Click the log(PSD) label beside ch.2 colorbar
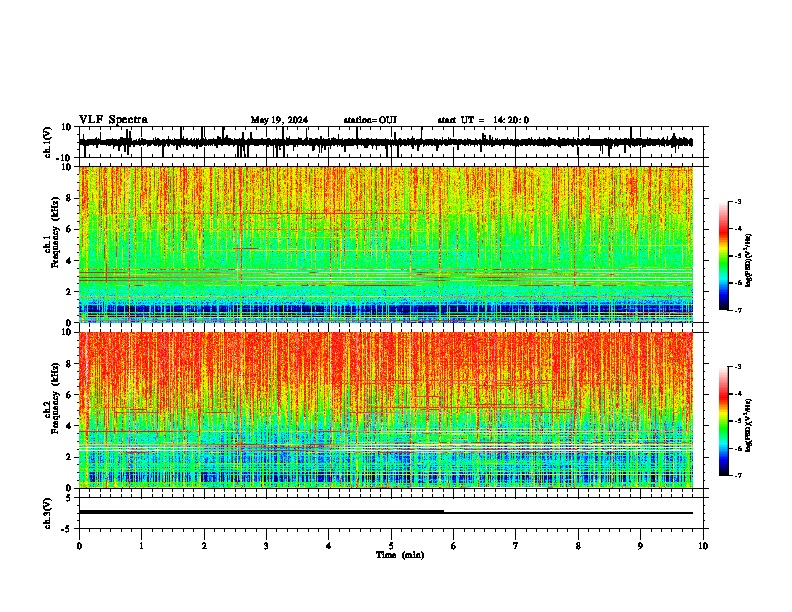The width and height of the screenshot is (792, 612). (749, 425)
